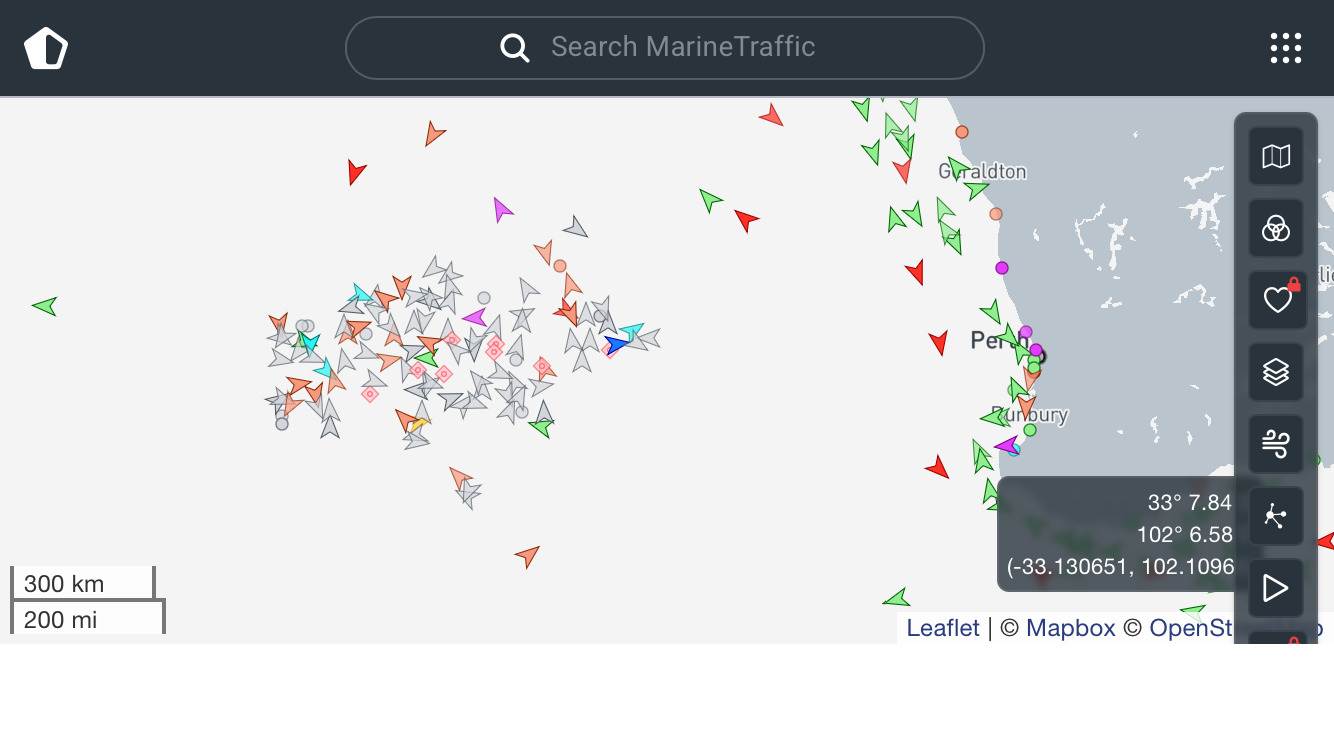Open the map type selector
Image resolution: width=1334 pixels, height=750 pixels.
1276,157
